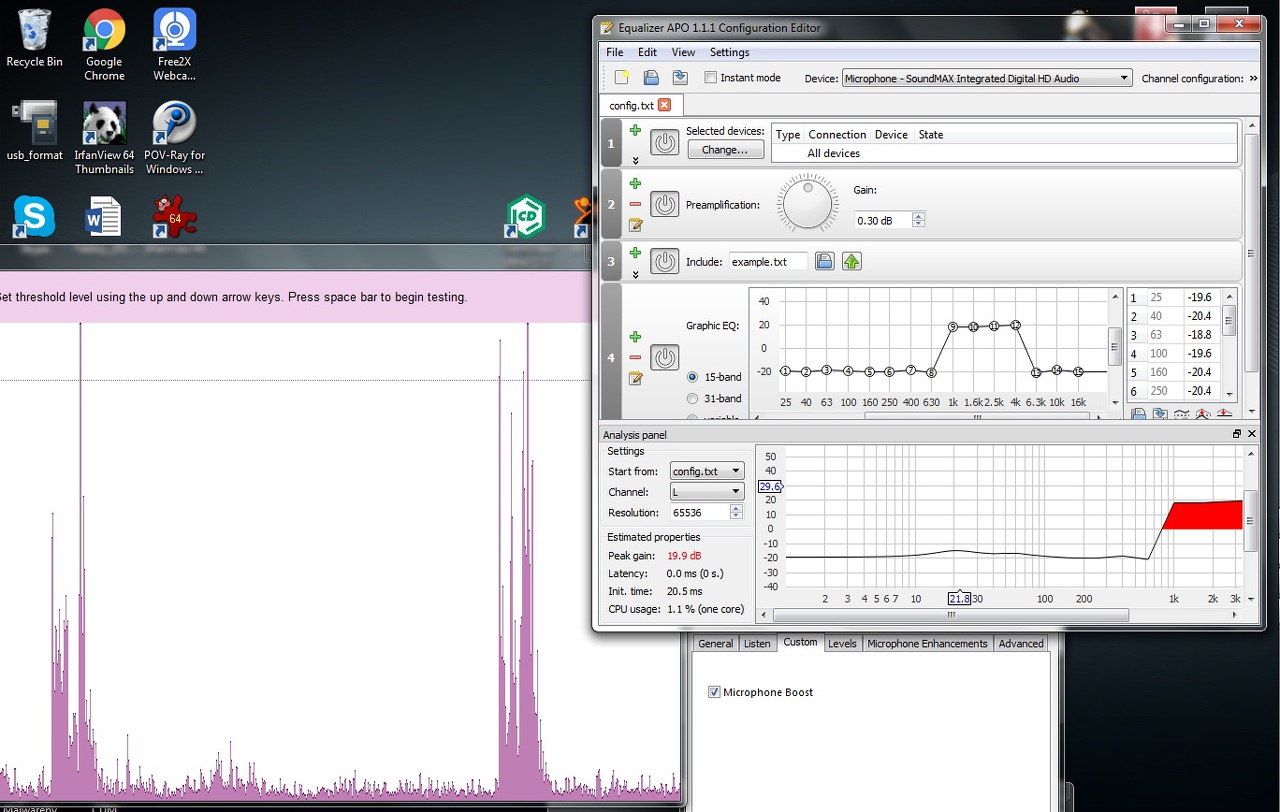The image size is (1280, 812).
Task: Click EQ band point 9 on graph
Action: click(953, 327)
